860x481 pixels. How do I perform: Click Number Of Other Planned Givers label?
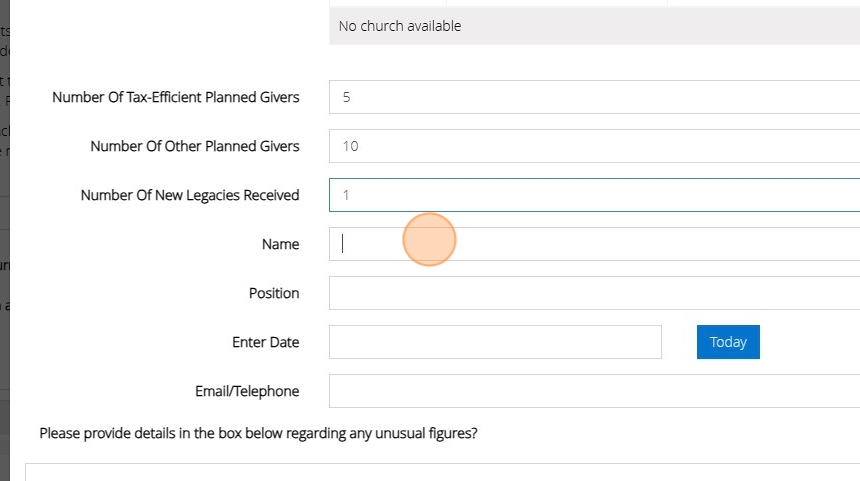pyautogui.click(x=194, y=146)
